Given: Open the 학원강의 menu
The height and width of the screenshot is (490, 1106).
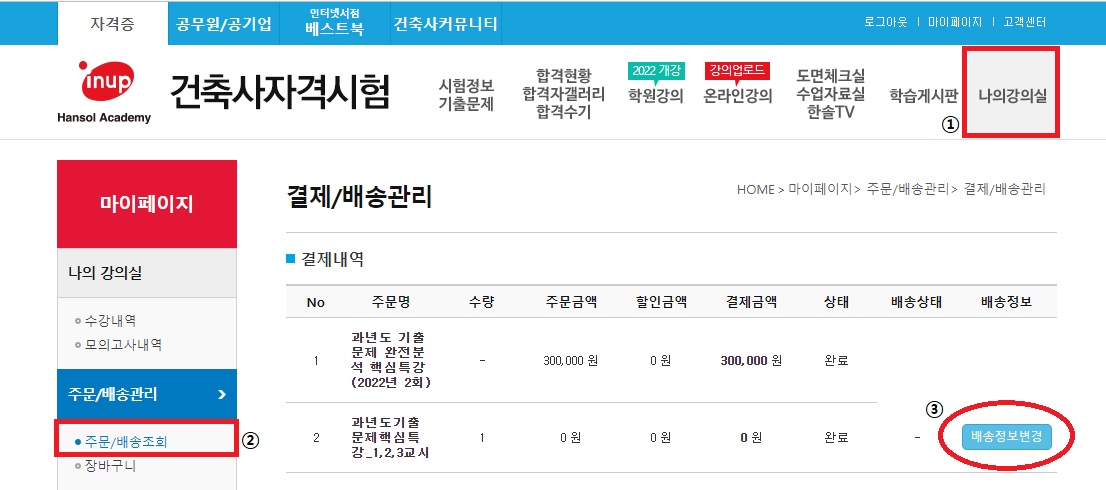Looking at the screenshot, I should coord(656,96).
